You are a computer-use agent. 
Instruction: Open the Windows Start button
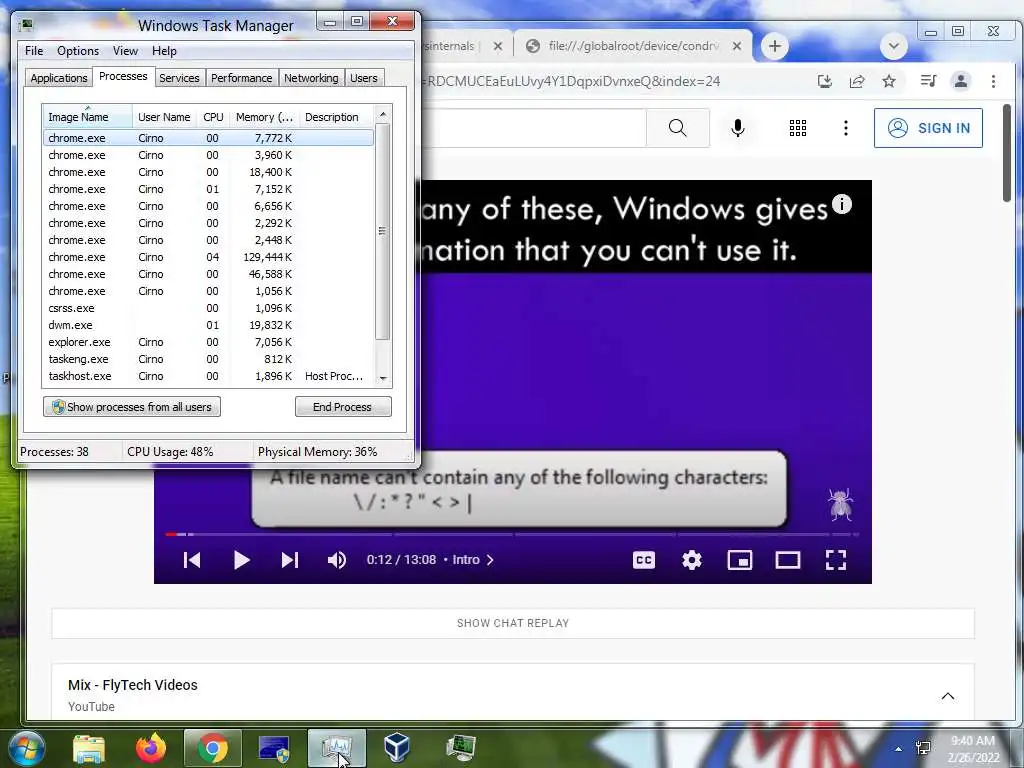click(26, 748)
